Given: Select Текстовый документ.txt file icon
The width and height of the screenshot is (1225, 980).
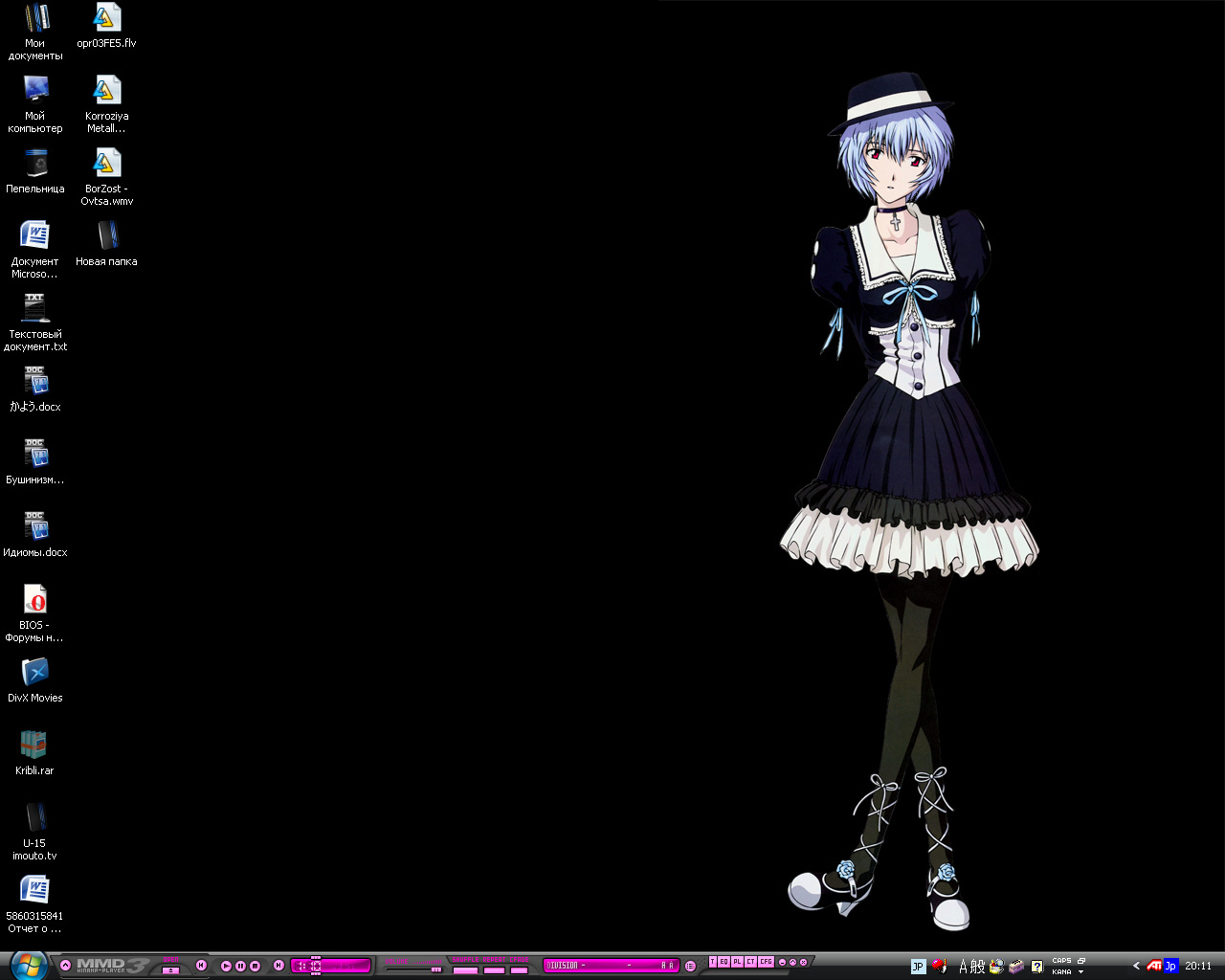Looking at the screenshot, I should click(35, 324).
